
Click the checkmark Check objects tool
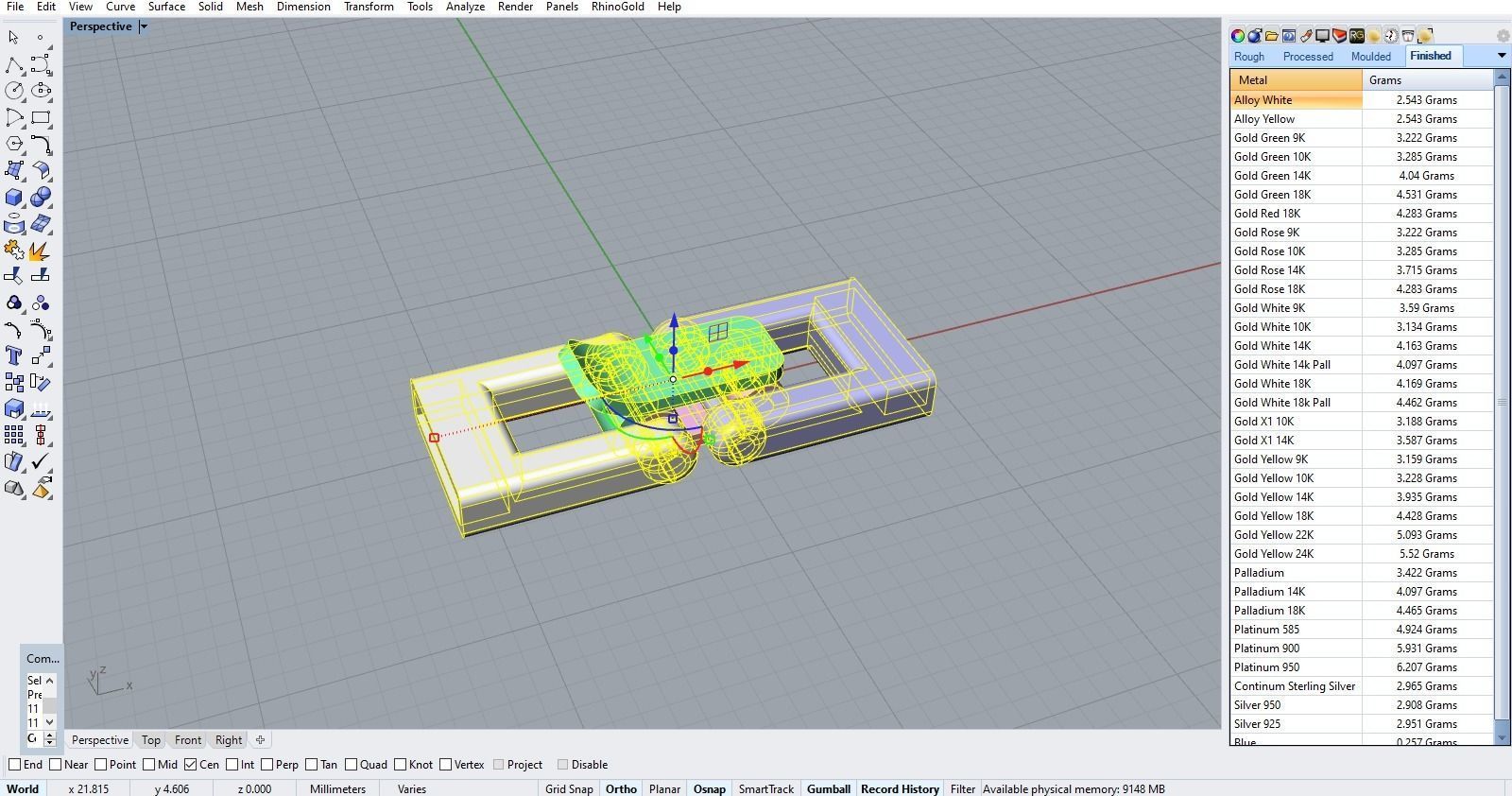point(41,461)
